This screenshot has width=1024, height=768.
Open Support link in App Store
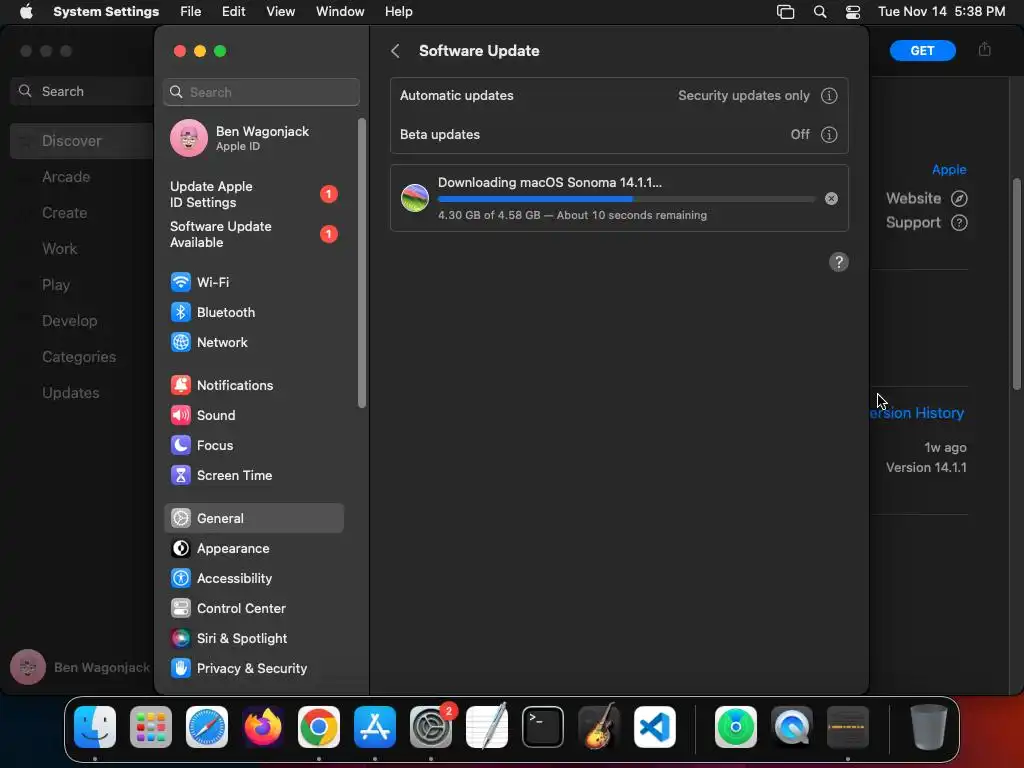click(926, 223)
